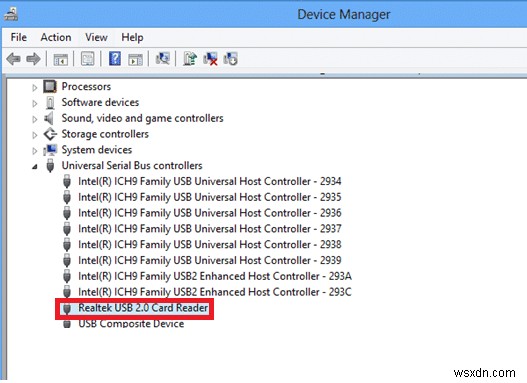Screen dimensions: 527x383
Task: Select Realtek USB 2.0 Card Reader
Action: pyautogui.click(x=143, y=308)
